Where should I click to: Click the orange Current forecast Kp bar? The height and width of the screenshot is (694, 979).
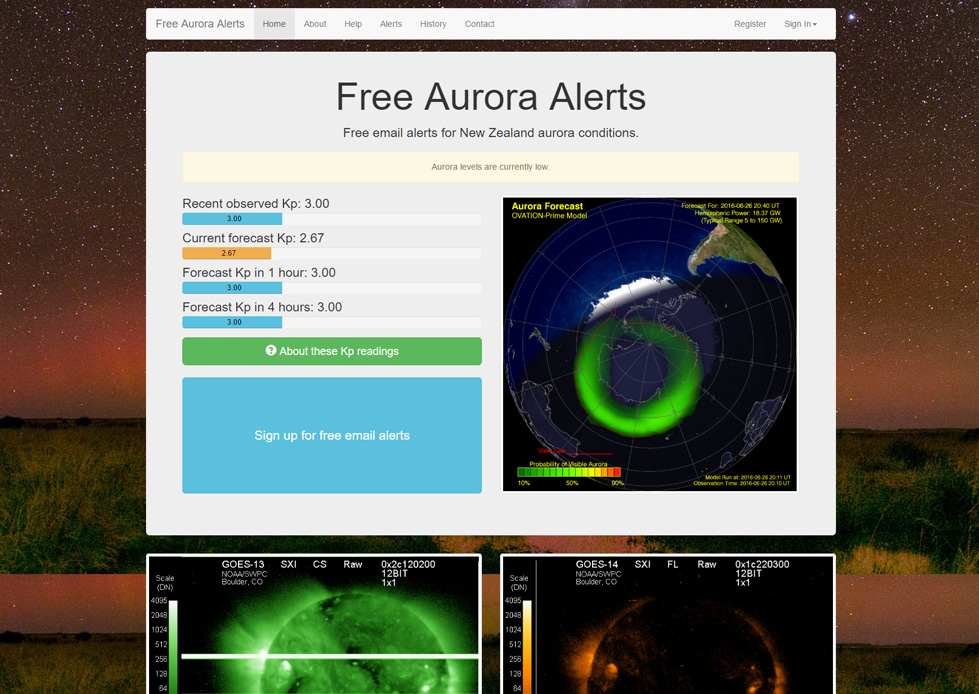(x=227, y=253)
